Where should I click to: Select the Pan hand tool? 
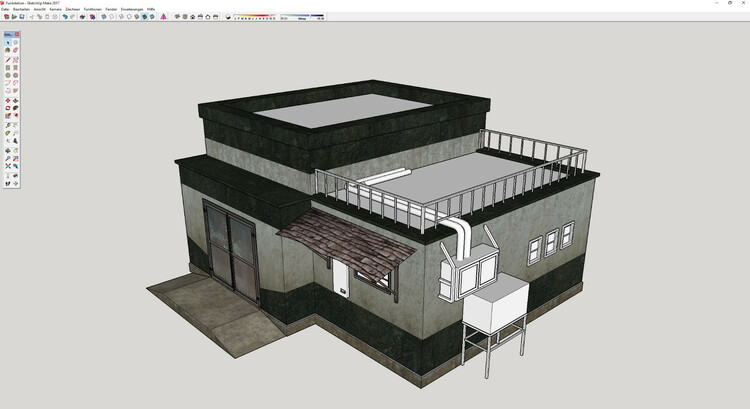click(x=16, y=150)
